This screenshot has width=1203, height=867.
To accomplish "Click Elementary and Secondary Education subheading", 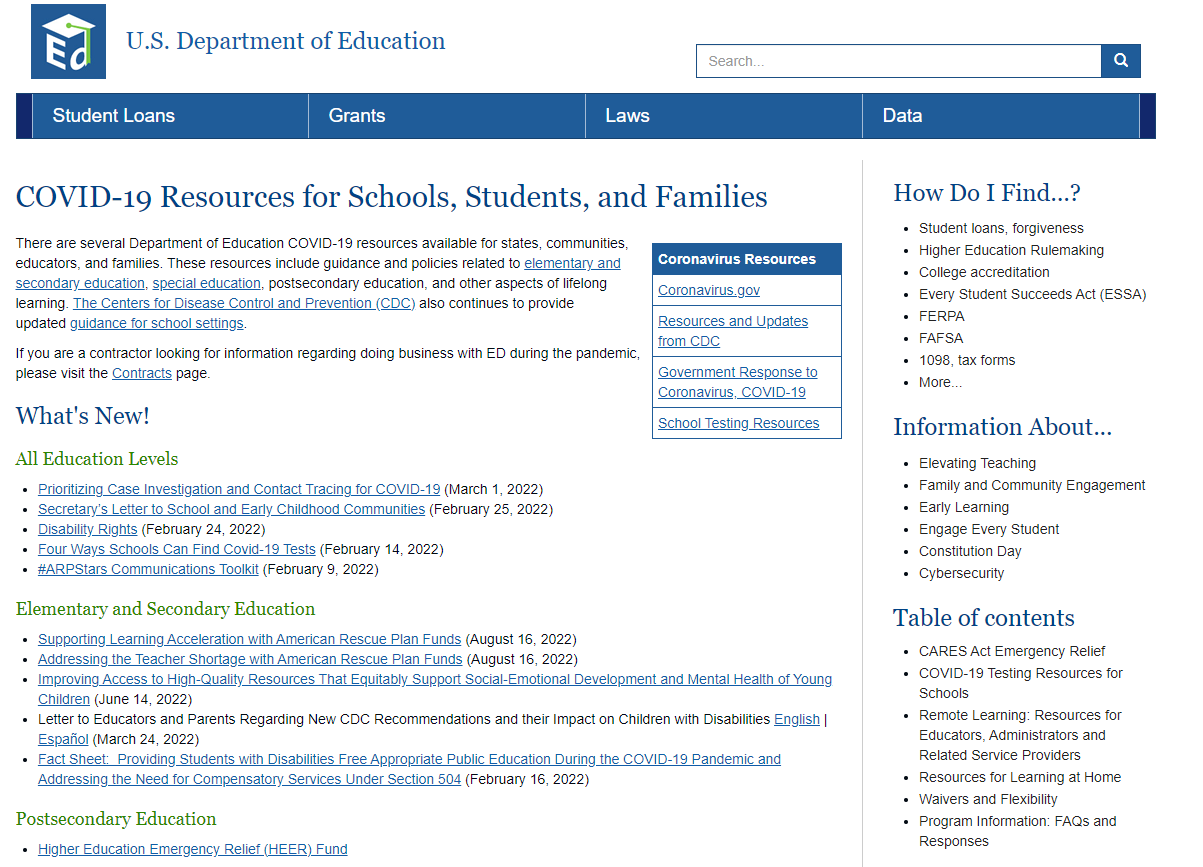I will pos(165,609).
